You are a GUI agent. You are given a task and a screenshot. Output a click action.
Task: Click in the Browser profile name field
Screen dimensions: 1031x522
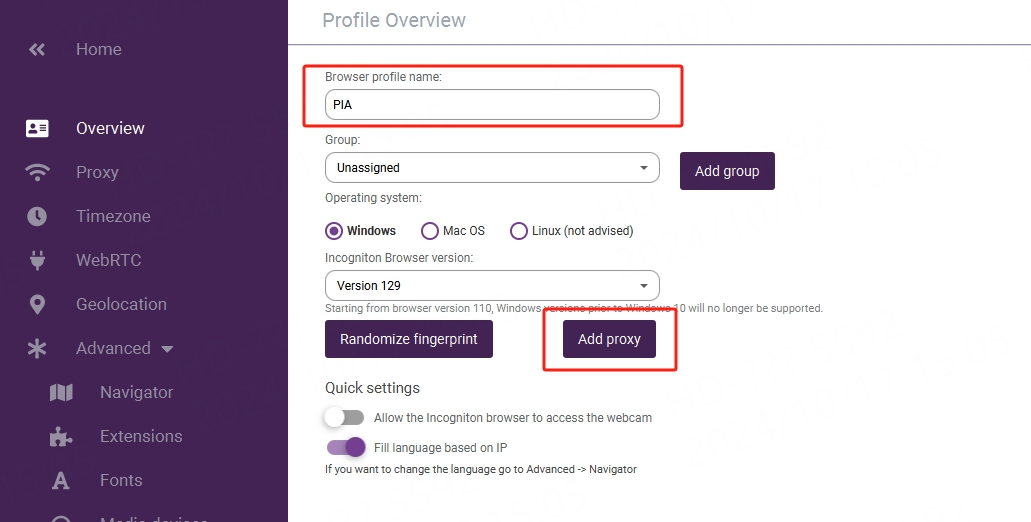491,104
